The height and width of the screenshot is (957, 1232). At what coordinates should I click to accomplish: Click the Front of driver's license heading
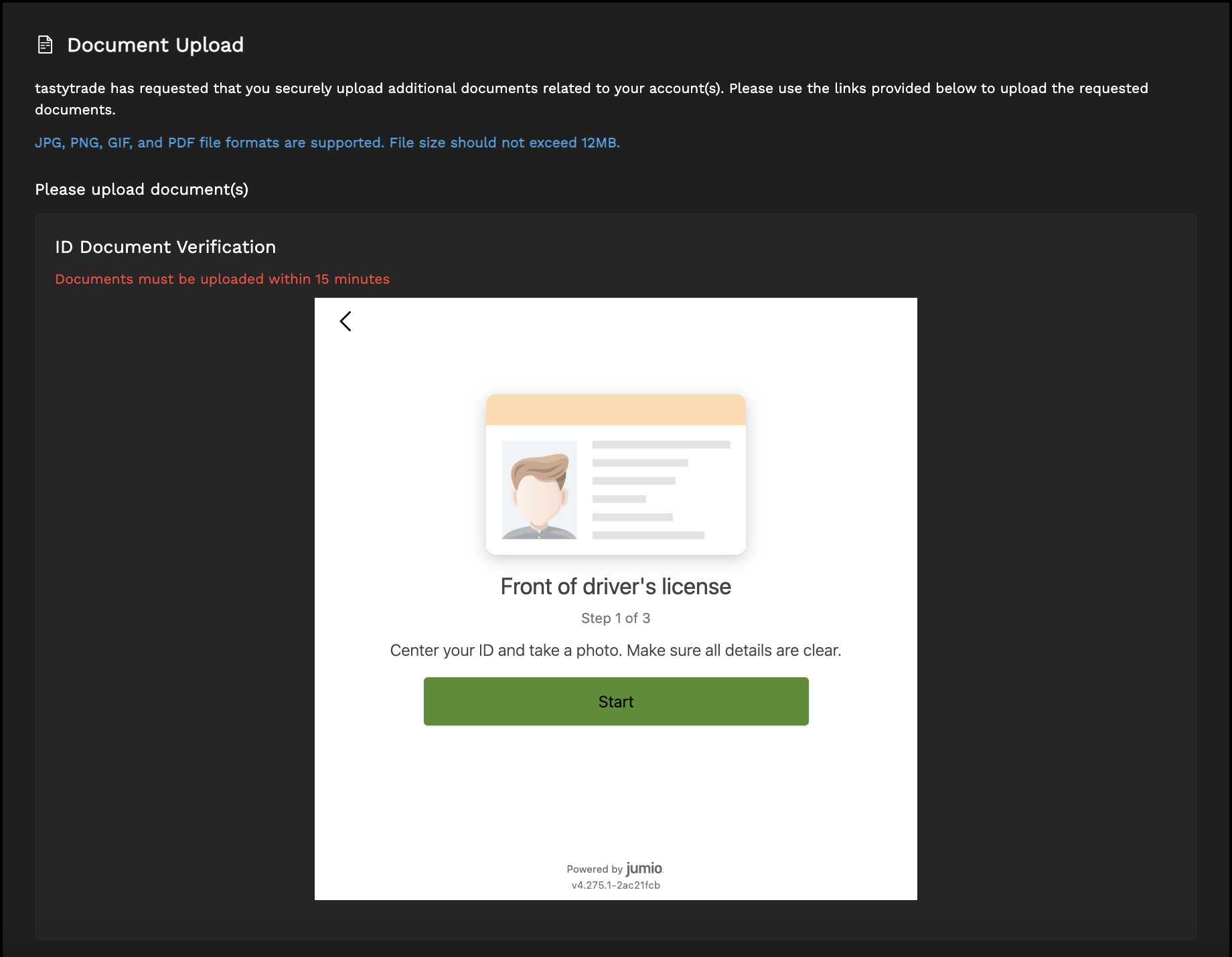(x=615, y=586)
